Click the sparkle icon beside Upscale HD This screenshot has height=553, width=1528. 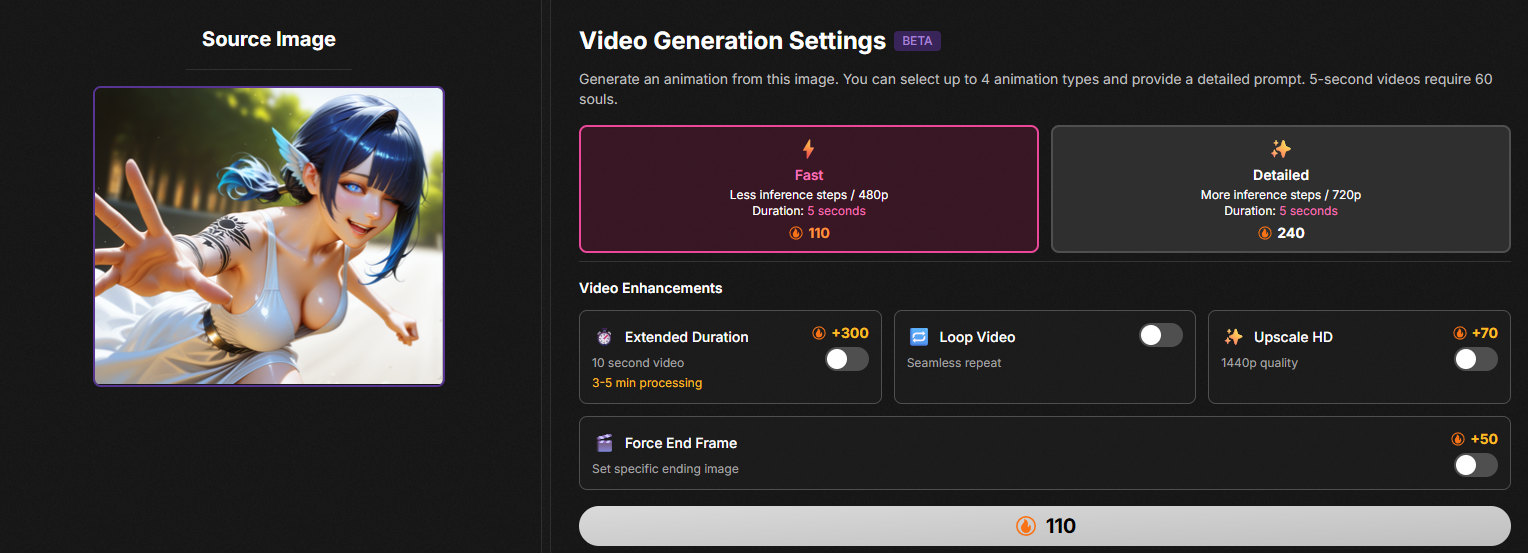point(1234,337)
